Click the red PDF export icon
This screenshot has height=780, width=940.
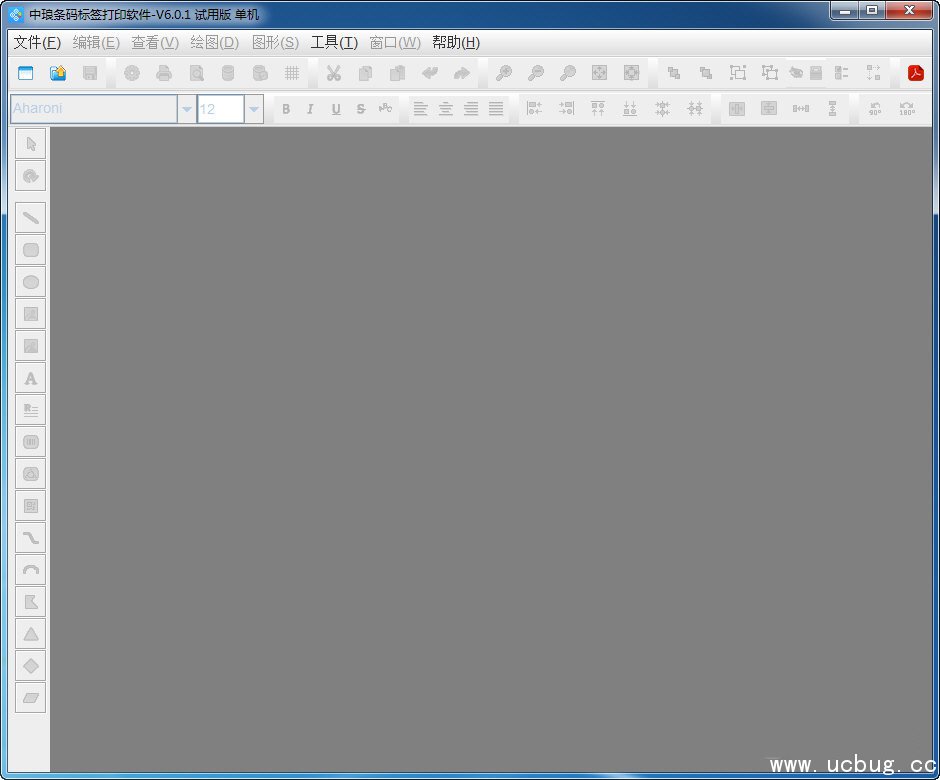(915, 73)
